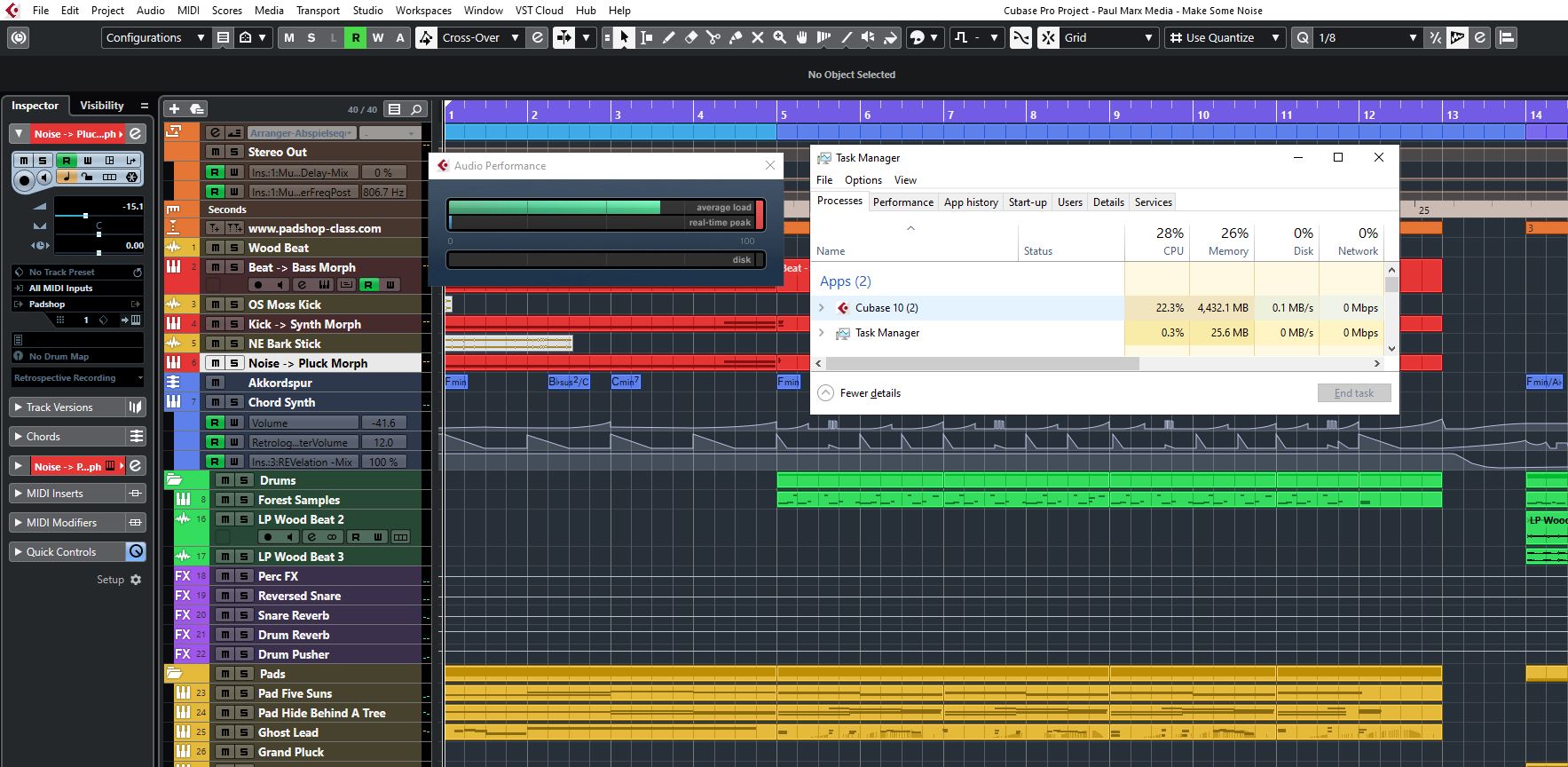Open the Cross-Over automation mode dropdown

[x=480, y=37]
